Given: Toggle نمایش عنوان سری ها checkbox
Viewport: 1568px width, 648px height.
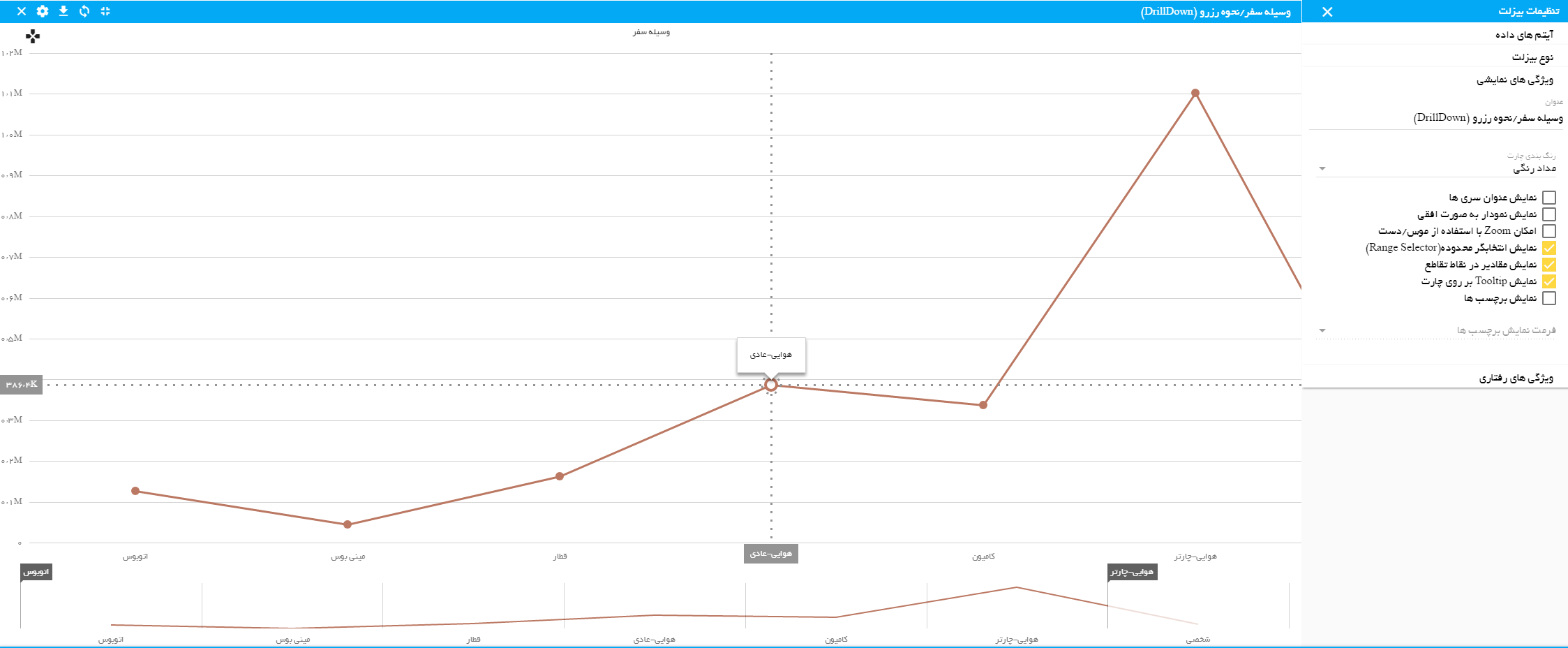Looking at the screenshot, I should click(1549, 198).
